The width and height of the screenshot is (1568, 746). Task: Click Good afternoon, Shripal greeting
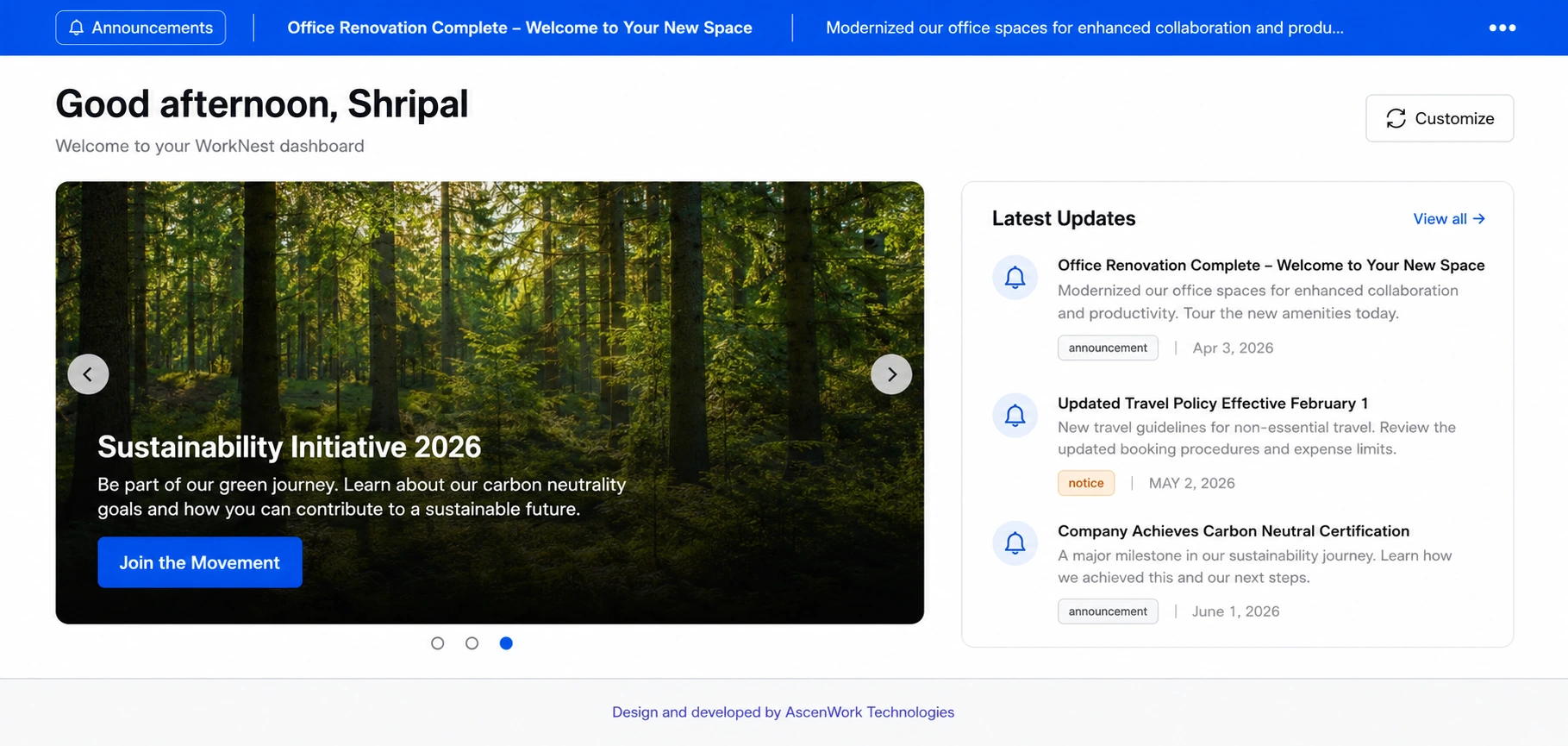click(262, 103)
